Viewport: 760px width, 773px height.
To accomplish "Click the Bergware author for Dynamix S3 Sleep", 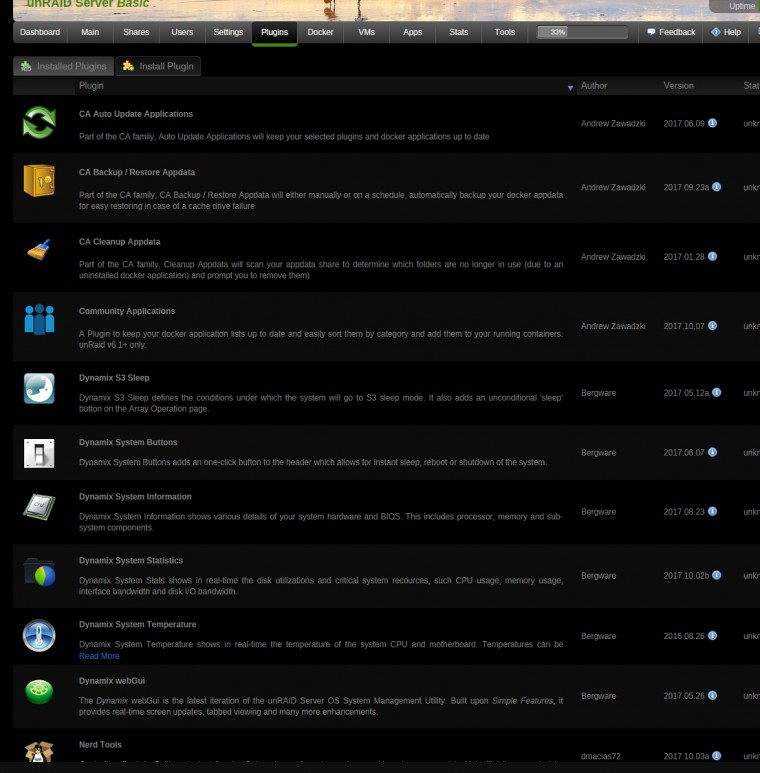I will 598,393.
